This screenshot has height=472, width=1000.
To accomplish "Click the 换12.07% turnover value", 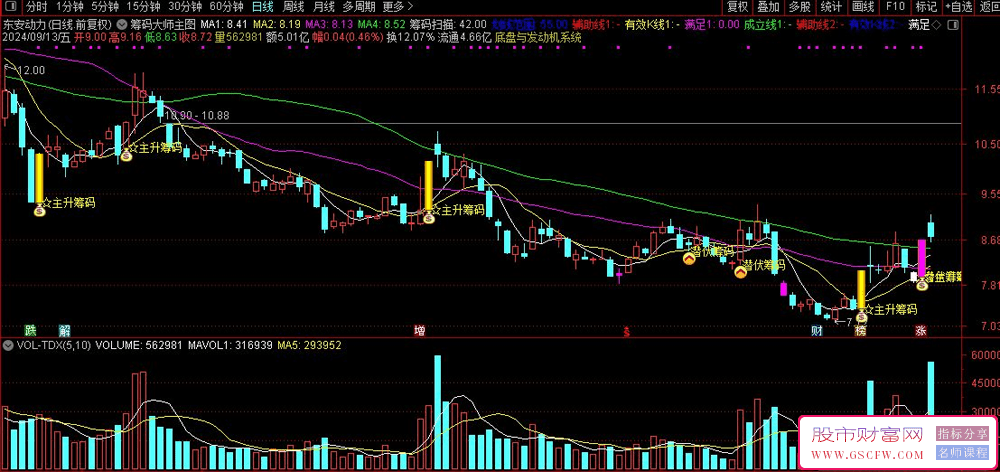I will coord(411,37).
